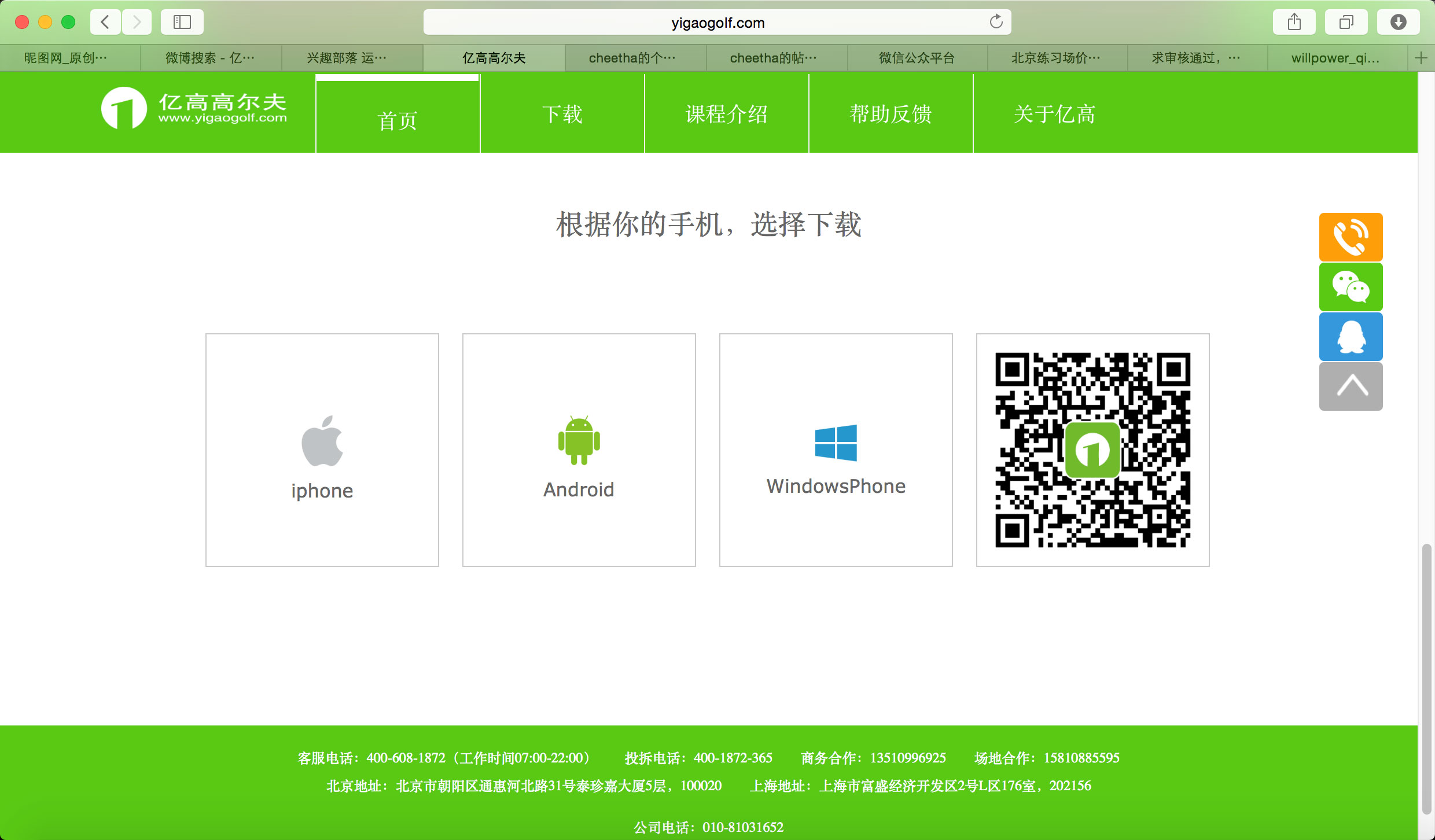This screenshot has width=1435, height=840.
Task: Click the Android download label
Action: click(x=579, y=490)
